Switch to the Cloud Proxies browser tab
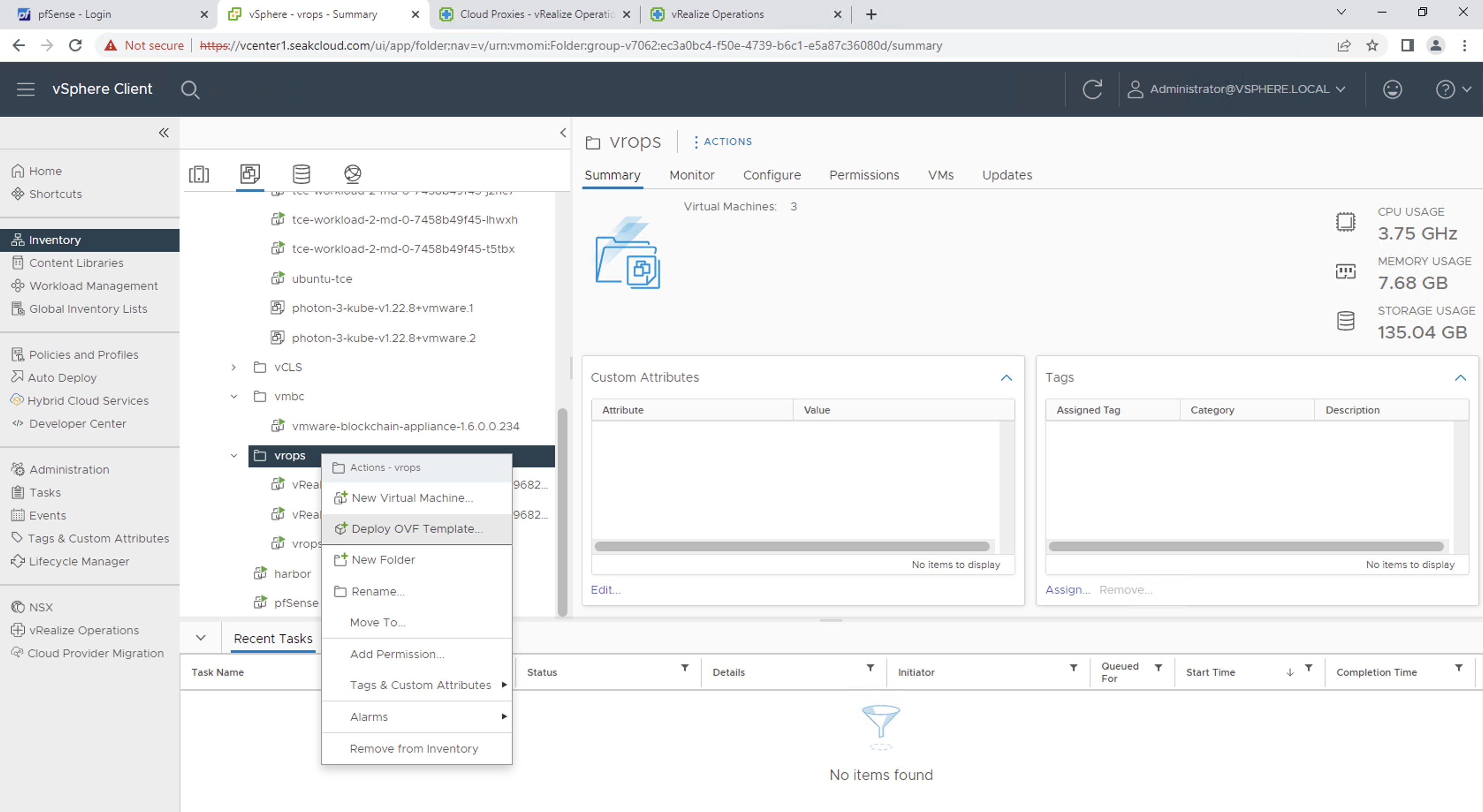This screenshot has width=1483, height=812. pos(536,15)
